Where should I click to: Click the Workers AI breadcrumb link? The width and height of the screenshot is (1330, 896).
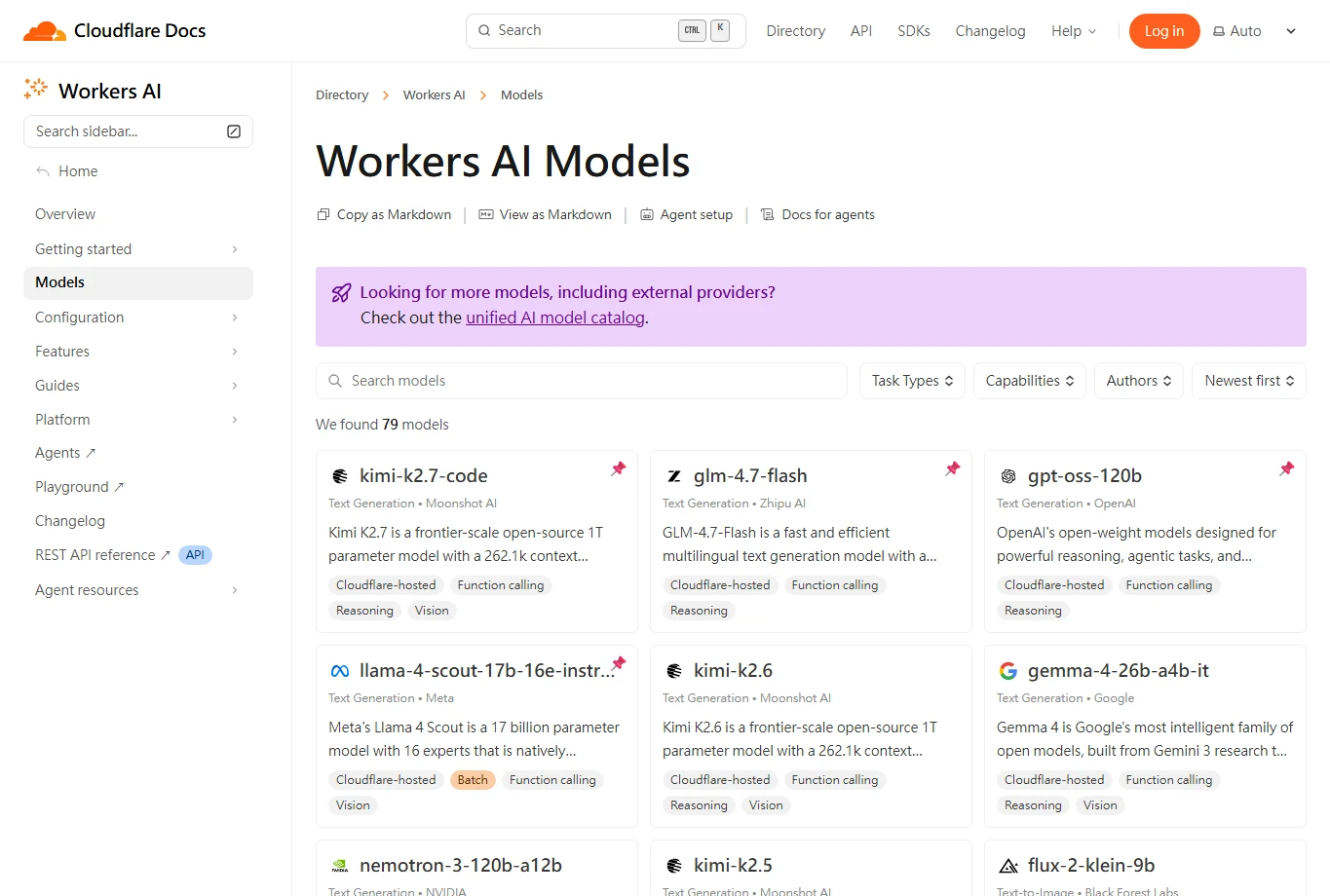coord(434,94)
